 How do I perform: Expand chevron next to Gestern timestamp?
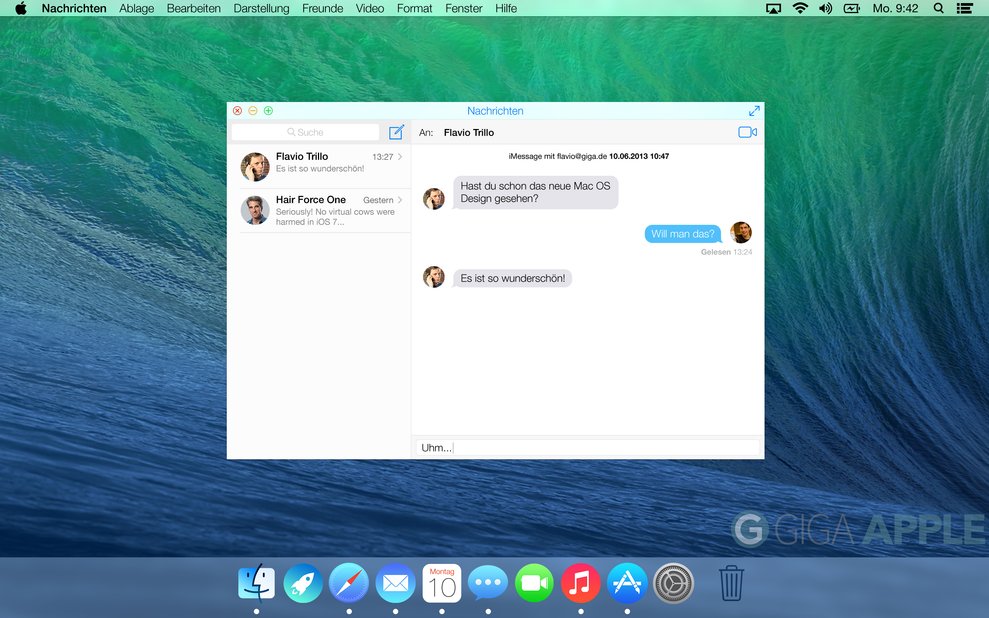(x=400, y=200)
